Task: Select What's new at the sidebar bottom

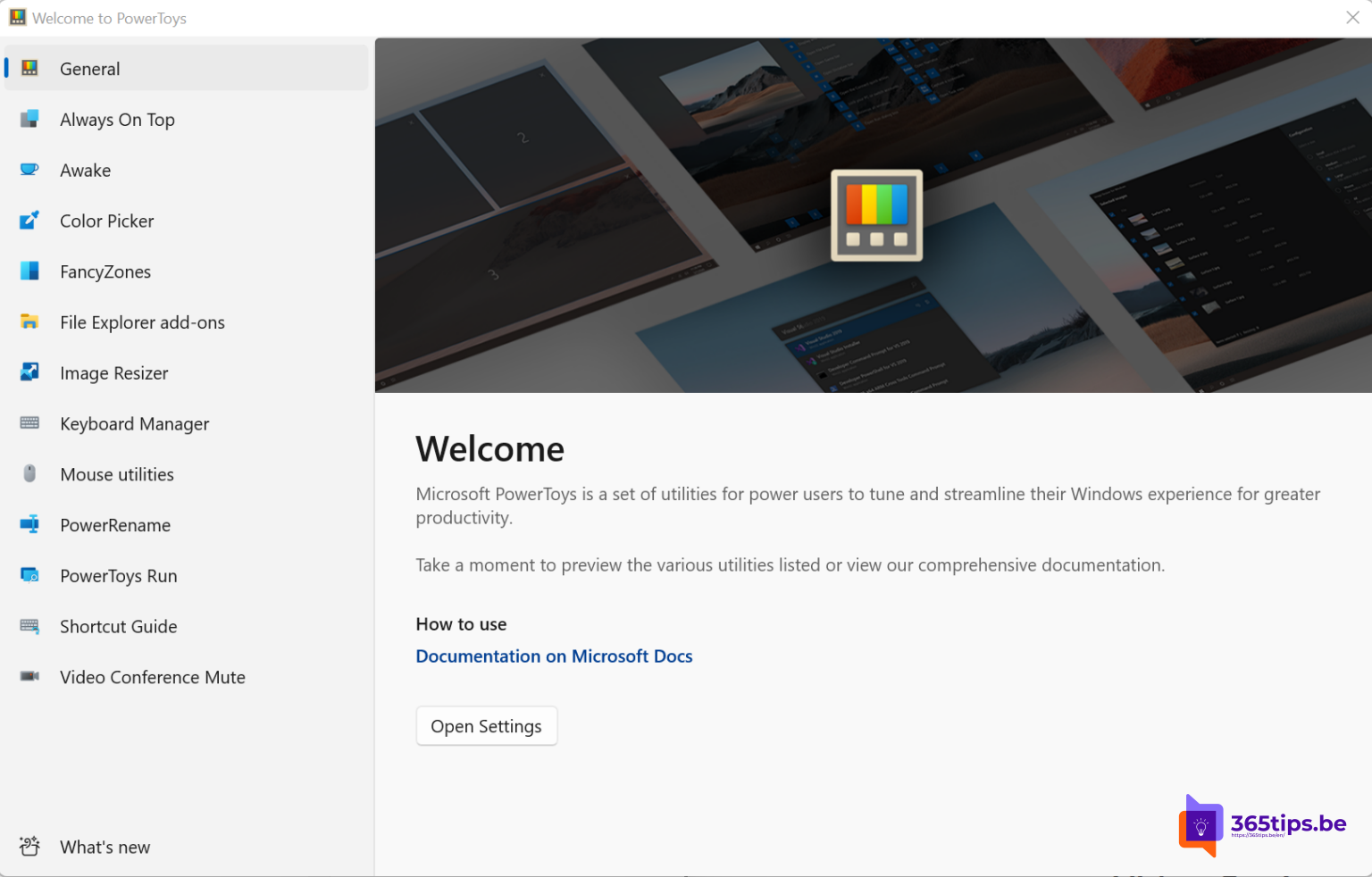Action: tap(105, 846)
